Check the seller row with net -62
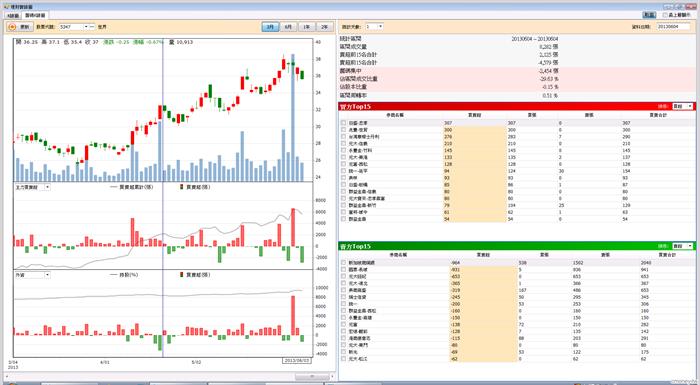The image size is (700, 385). click(x=343, y=359)
